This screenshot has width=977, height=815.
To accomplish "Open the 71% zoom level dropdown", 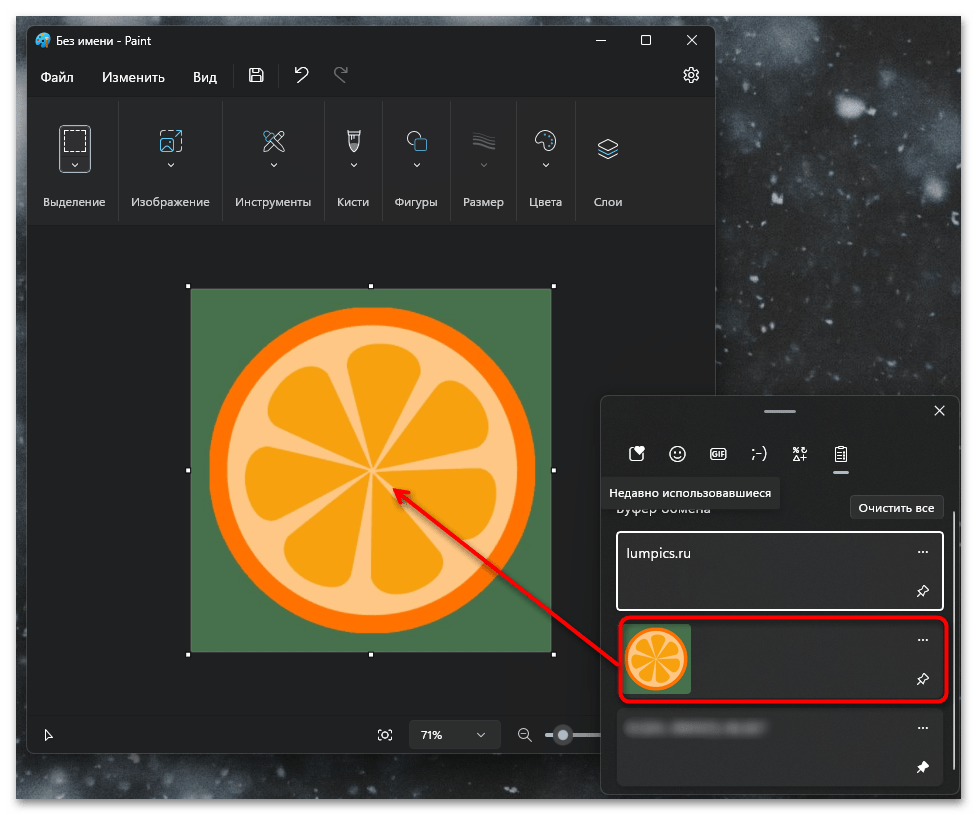I will (453, 735).
